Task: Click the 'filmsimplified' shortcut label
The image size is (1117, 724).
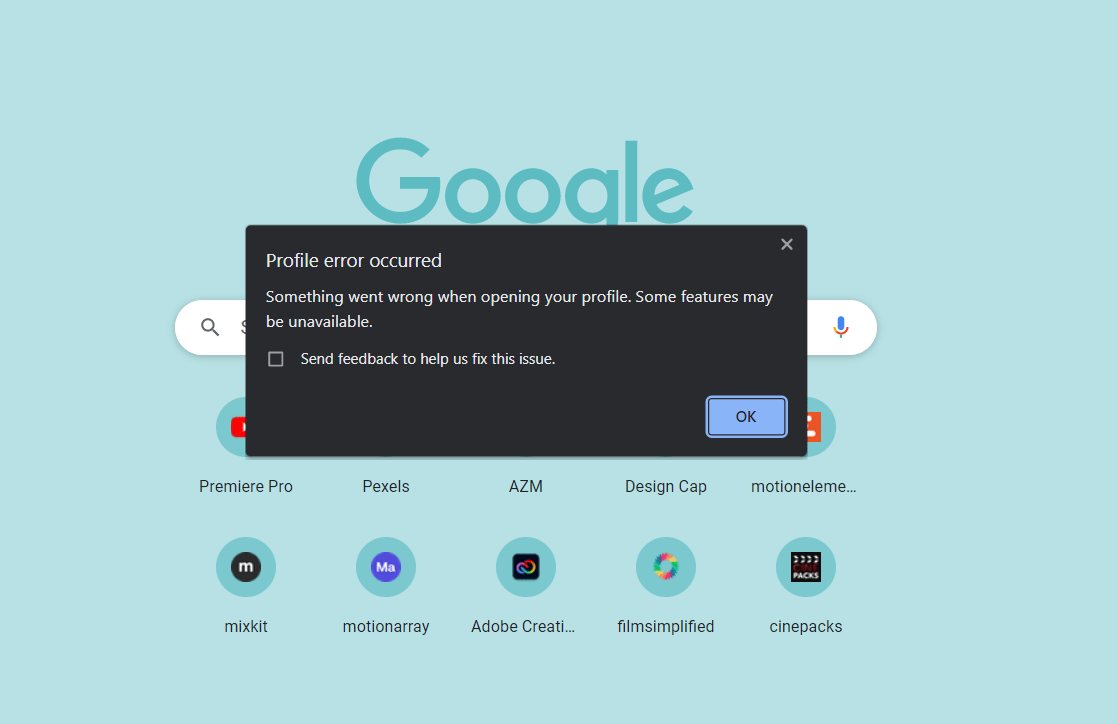Action: (x=666, y=626)
